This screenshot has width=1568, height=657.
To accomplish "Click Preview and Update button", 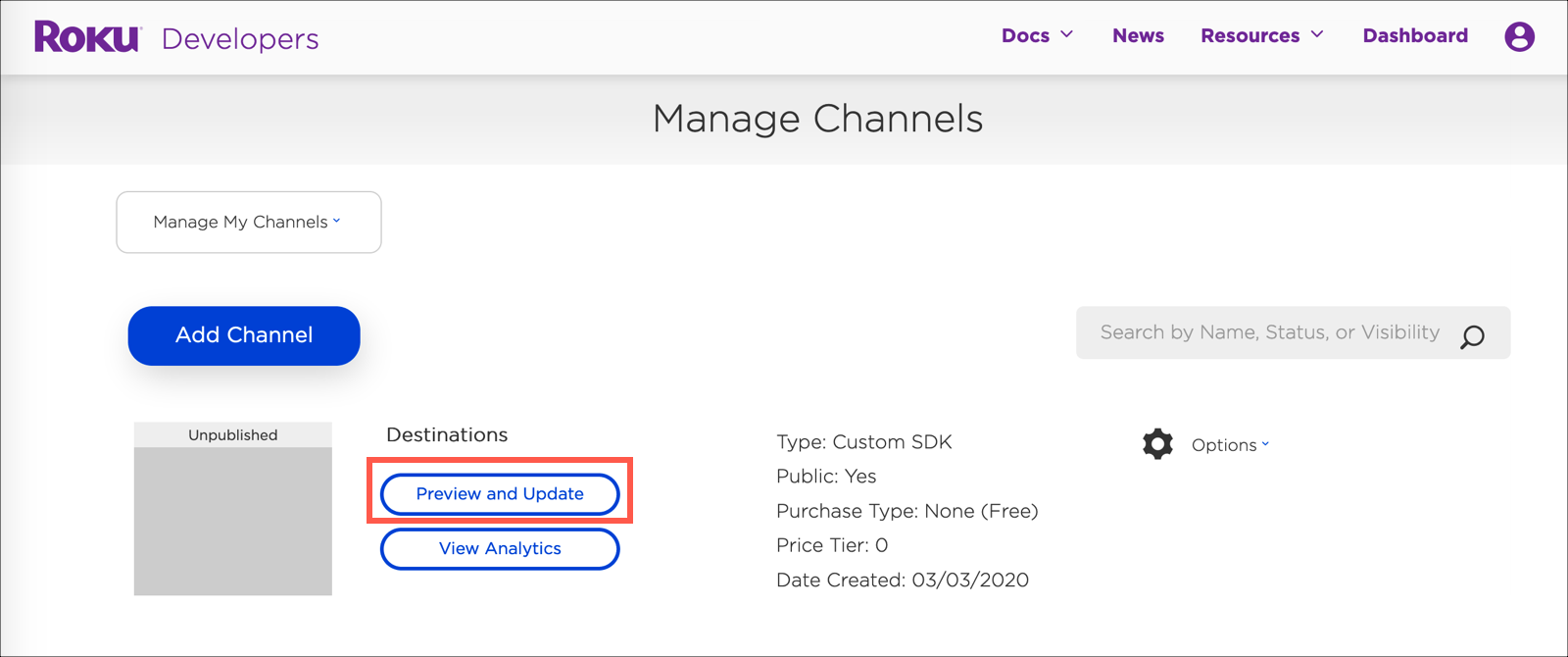I will point(500,494).
